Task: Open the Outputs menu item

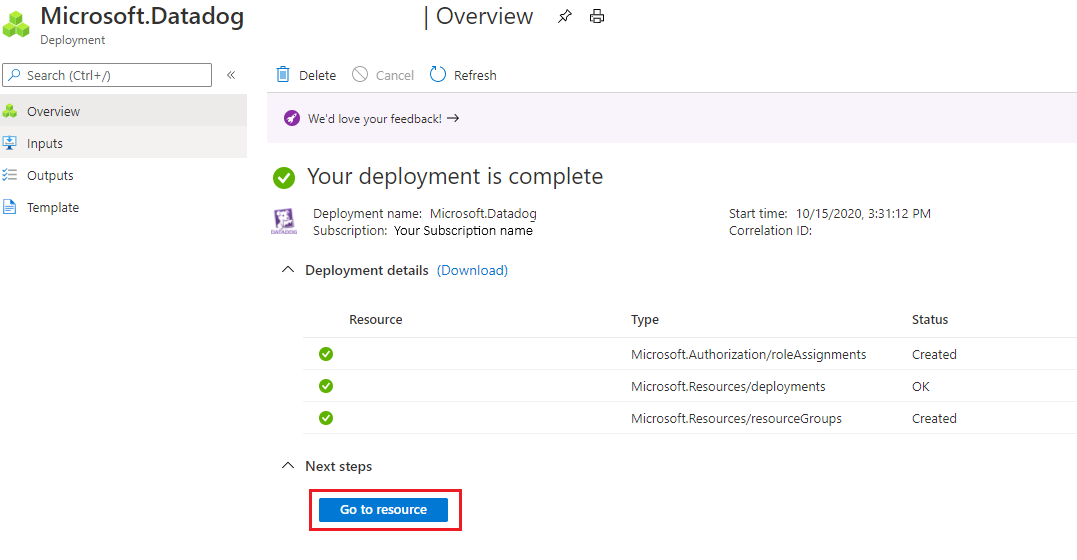Action: [x=124, y=175]
